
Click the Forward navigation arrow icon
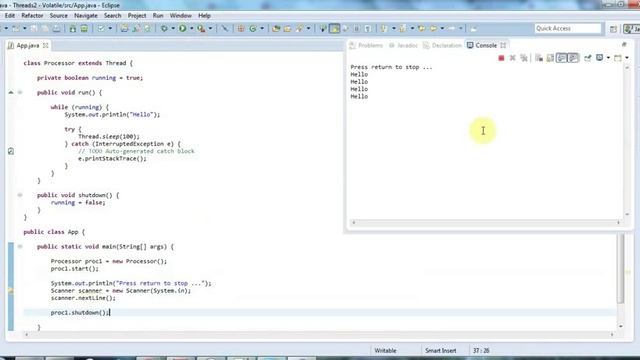(451, 28)
